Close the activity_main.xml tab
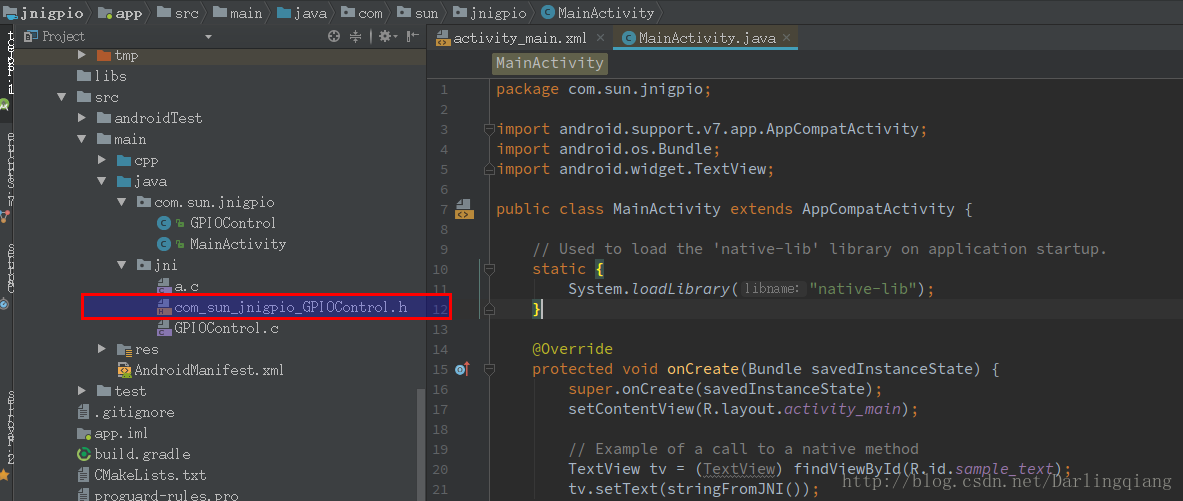 click(x=601, y=38)
